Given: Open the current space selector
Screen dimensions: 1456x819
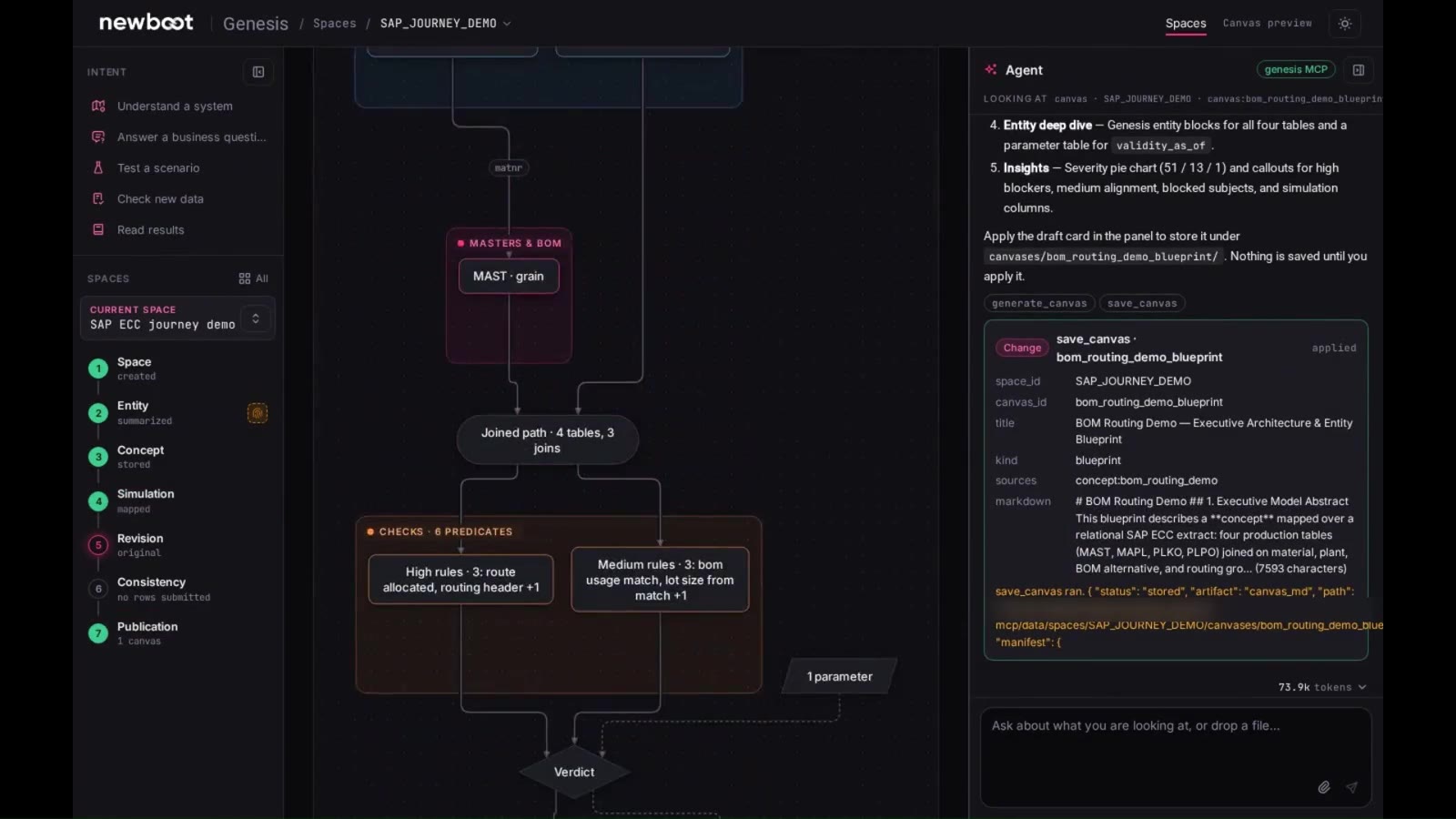Looking at the screenshot, I should pyautogui.click(x=177, y=318).
